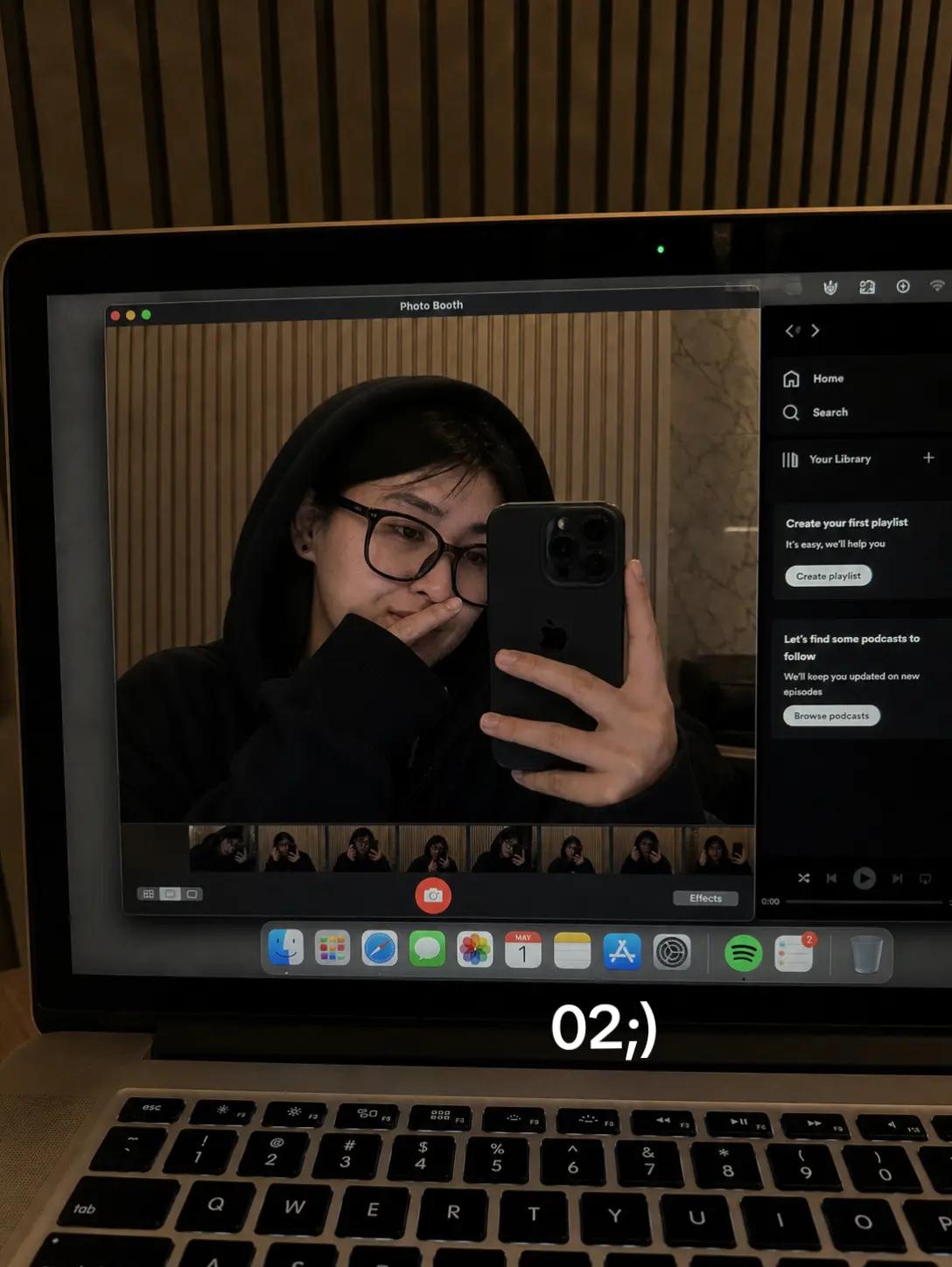Screen dimensions: 952x1267
Task: Open Notes from the Dock
Action: 572,951
